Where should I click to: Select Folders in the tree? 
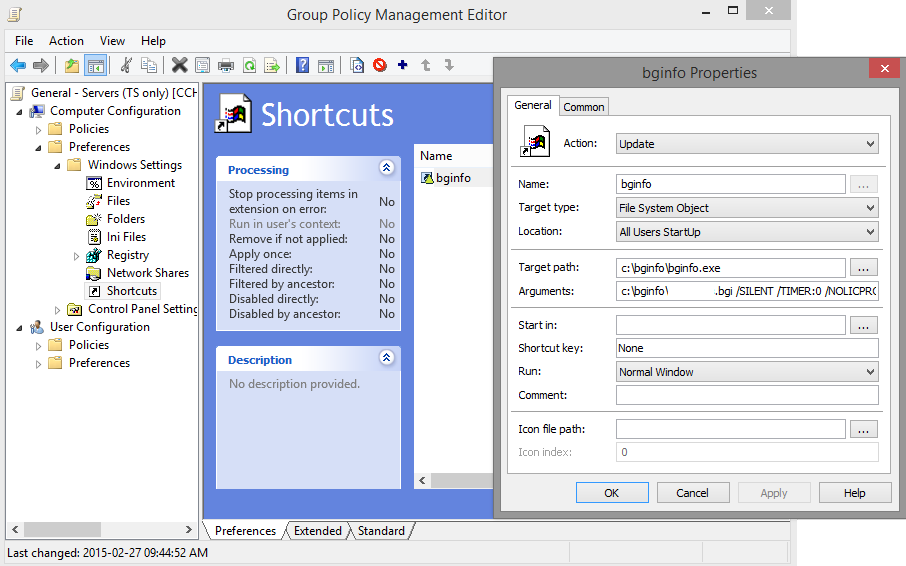pos(125,219)
